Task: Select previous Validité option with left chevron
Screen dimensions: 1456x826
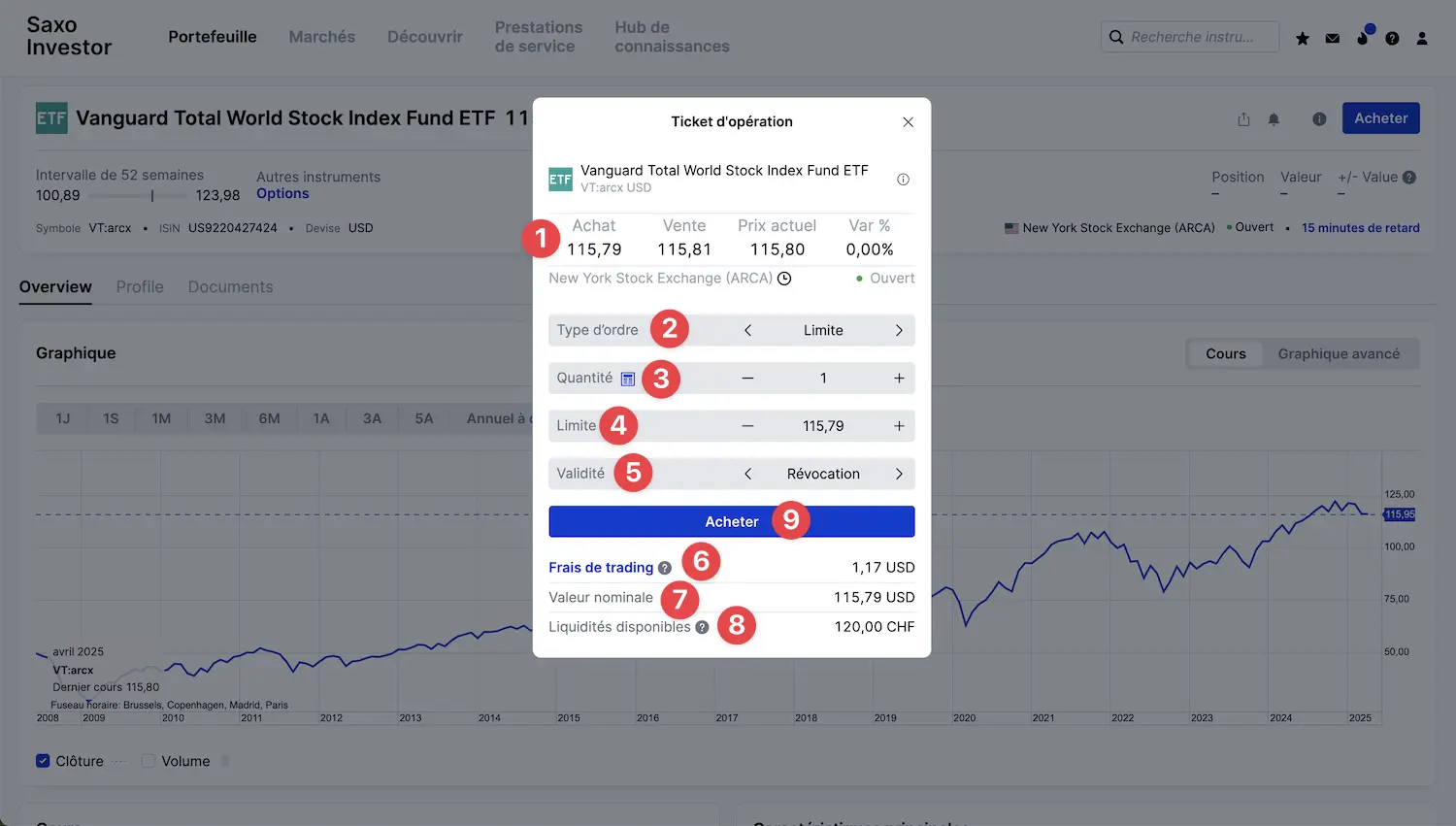Action: pyautogui.click(x=747, y=474)
